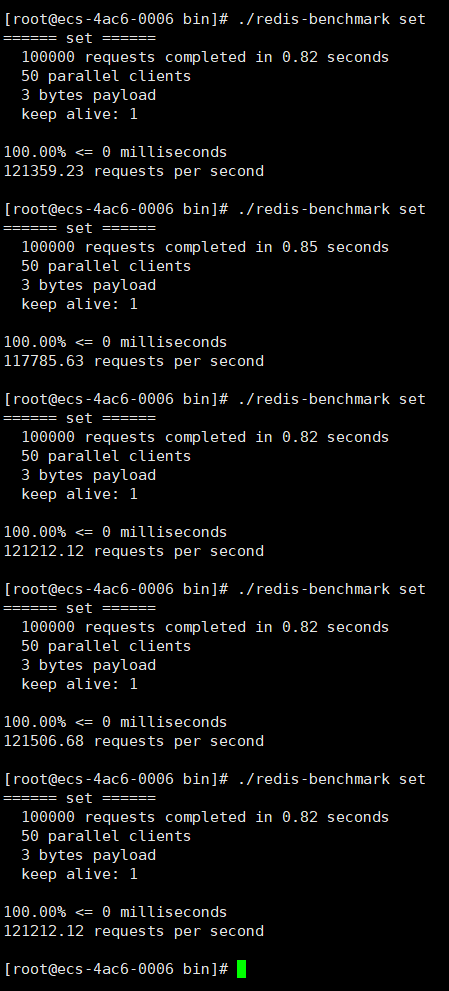Click the first '====== set ======' header

[80, 39]
